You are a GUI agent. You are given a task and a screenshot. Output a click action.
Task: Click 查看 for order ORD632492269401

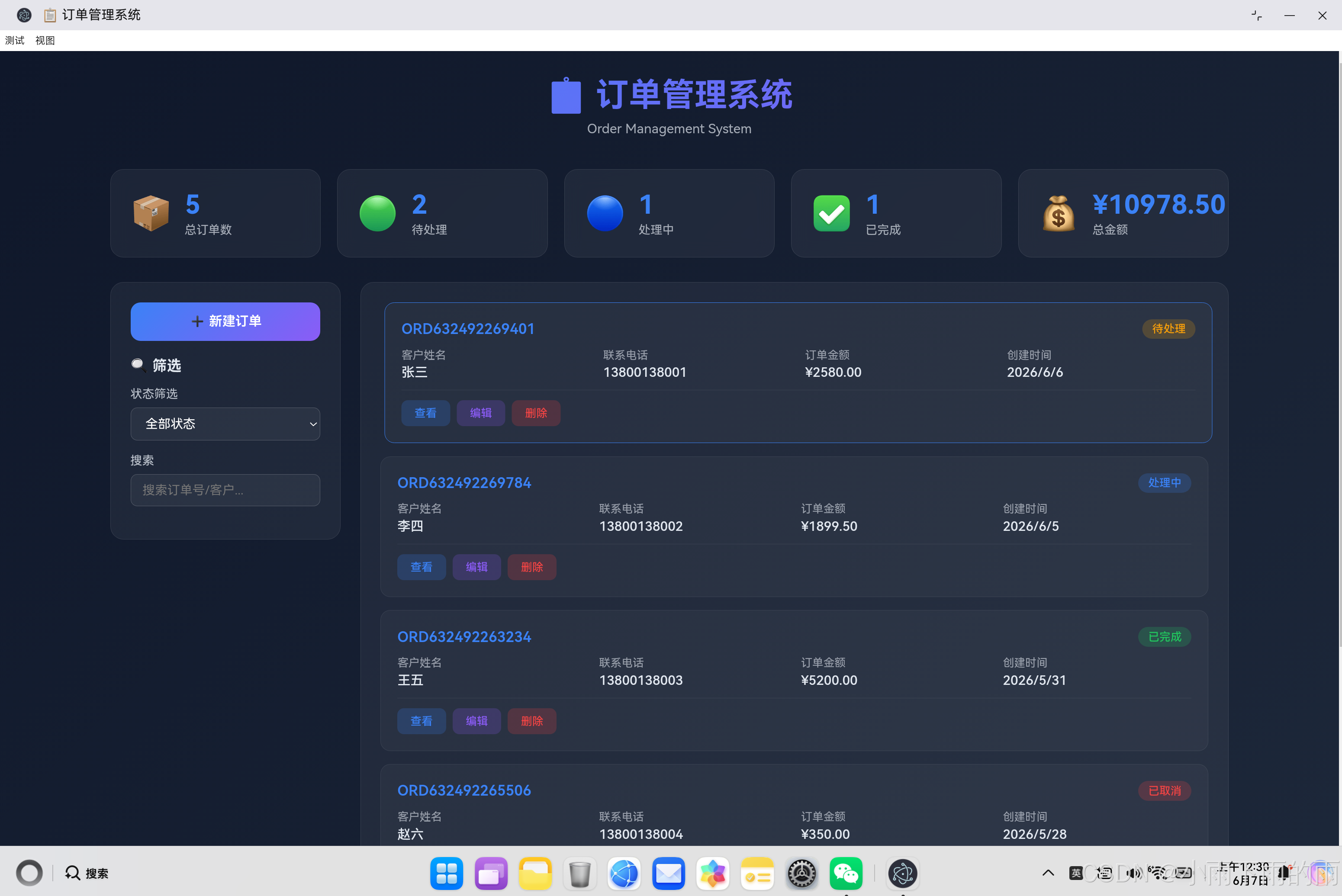click(x=425, y=413)
